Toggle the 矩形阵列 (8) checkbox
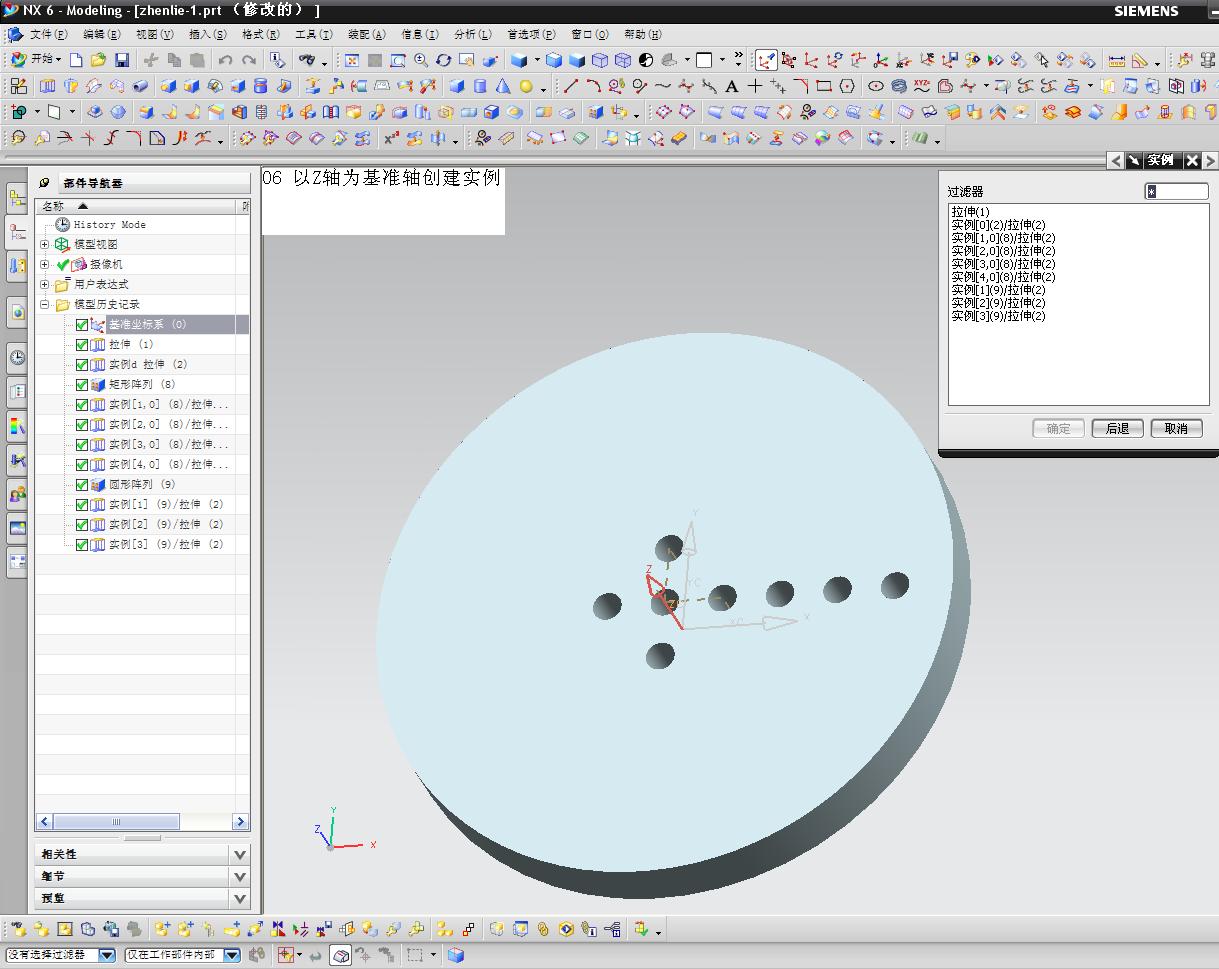The width and height of the screenshot is (1219, 969). click(x=82, y=385)
